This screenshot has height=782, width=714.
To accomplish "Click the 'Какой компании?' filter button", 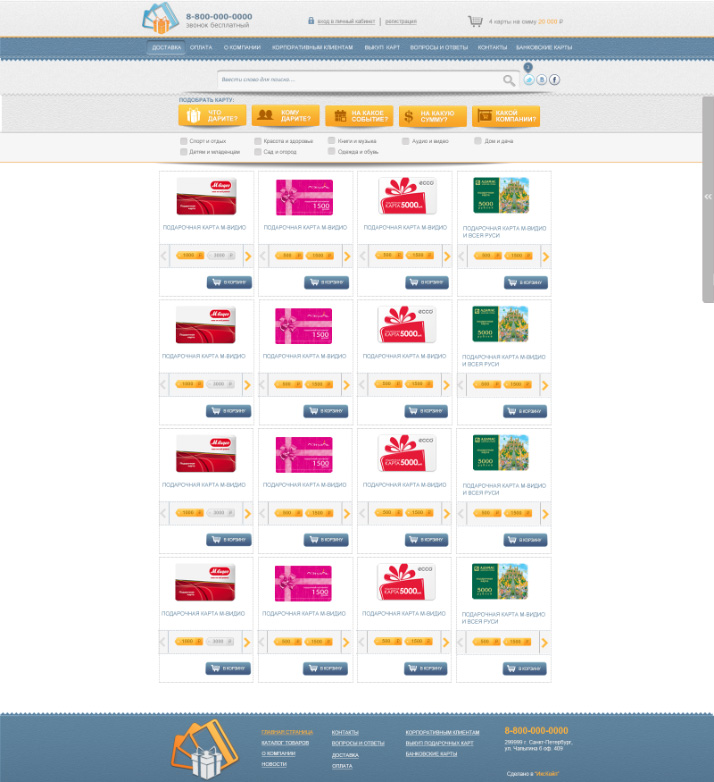I will 506,116.
